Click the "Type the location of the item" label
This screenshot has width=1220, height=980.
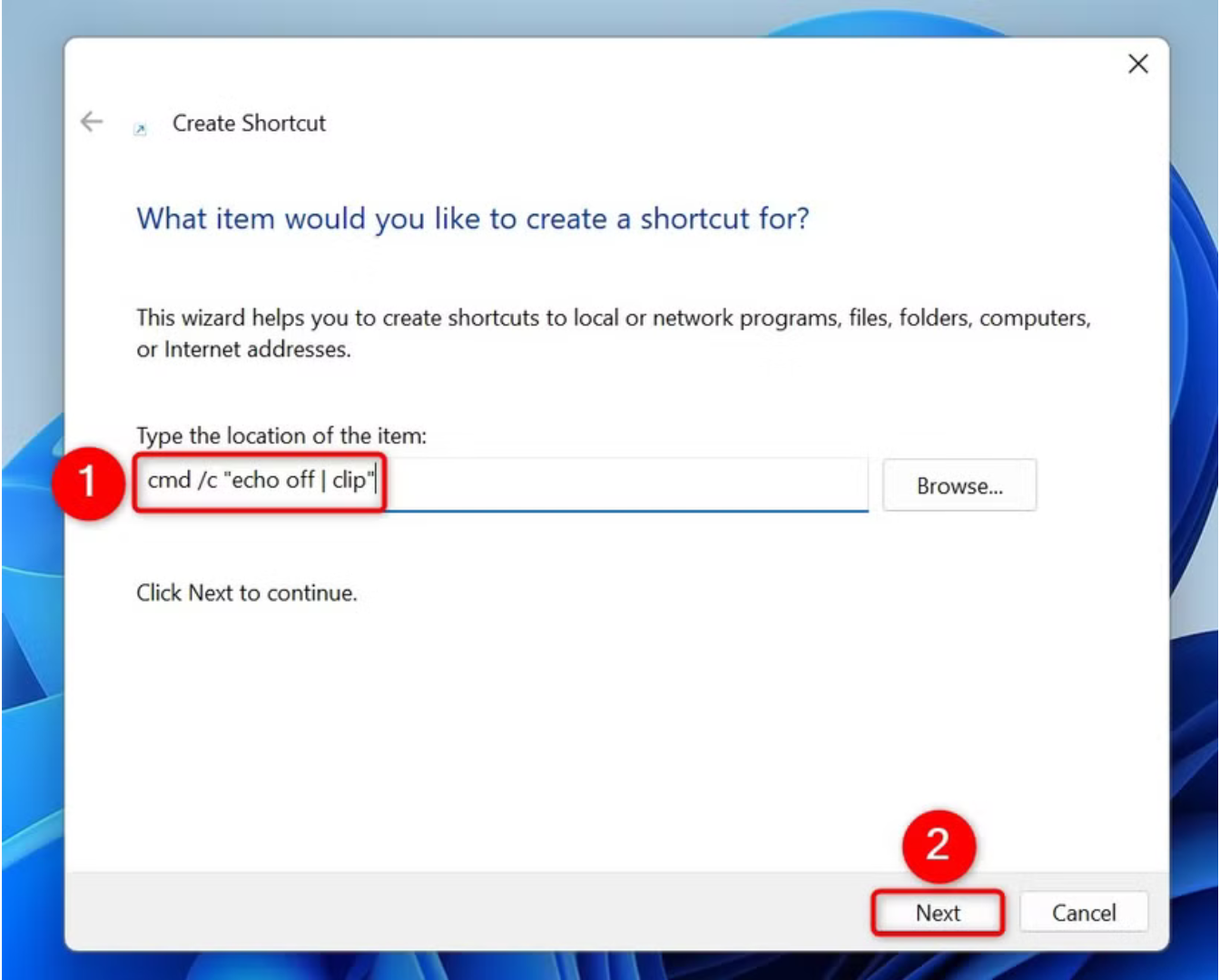281,436
